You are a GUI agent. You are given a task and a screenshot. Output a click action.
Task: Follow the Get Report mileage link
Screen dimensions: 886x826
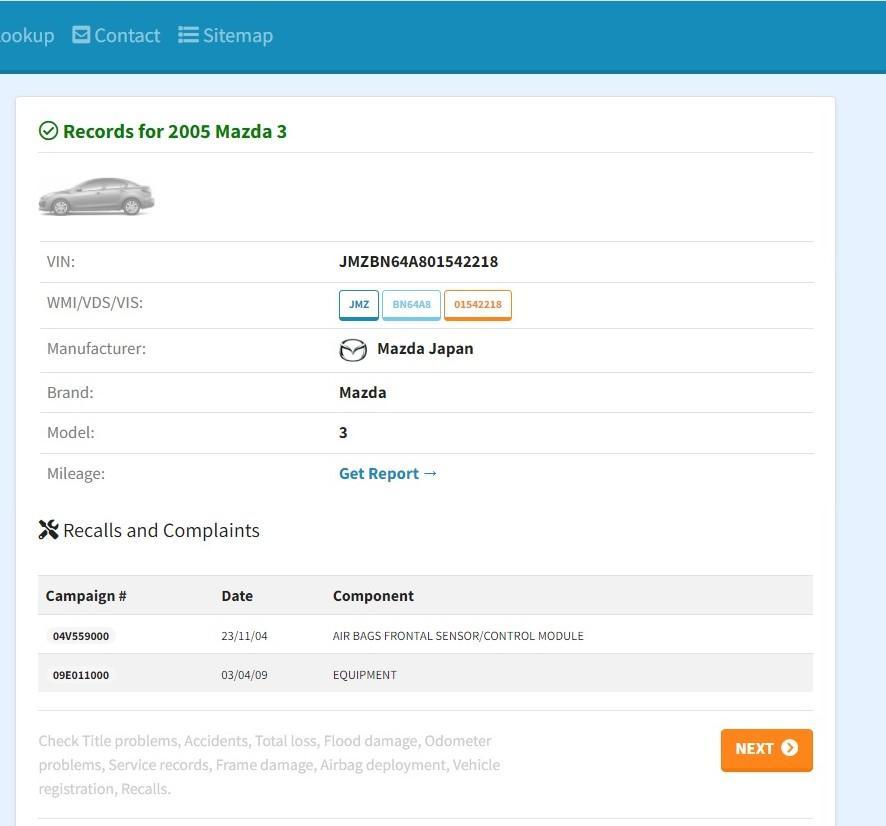(x=388, y=473)
